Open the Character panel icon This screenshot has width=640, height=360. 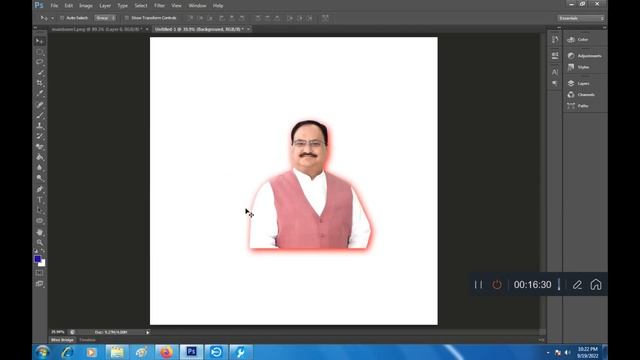(x=555, y=72)
